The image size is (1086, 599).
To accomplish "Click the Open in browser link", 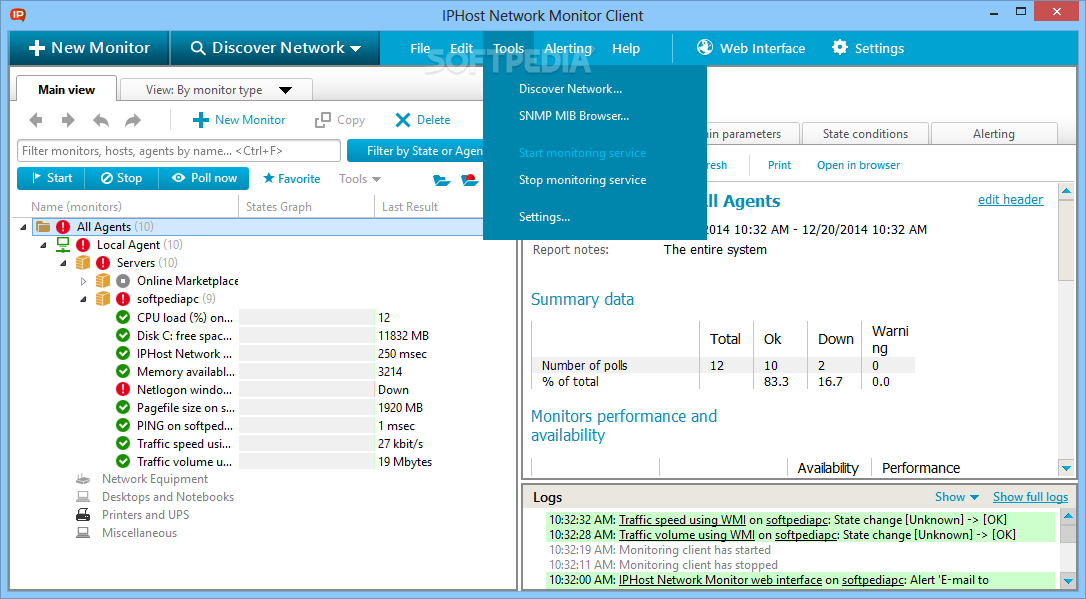I will coord(858,165).
